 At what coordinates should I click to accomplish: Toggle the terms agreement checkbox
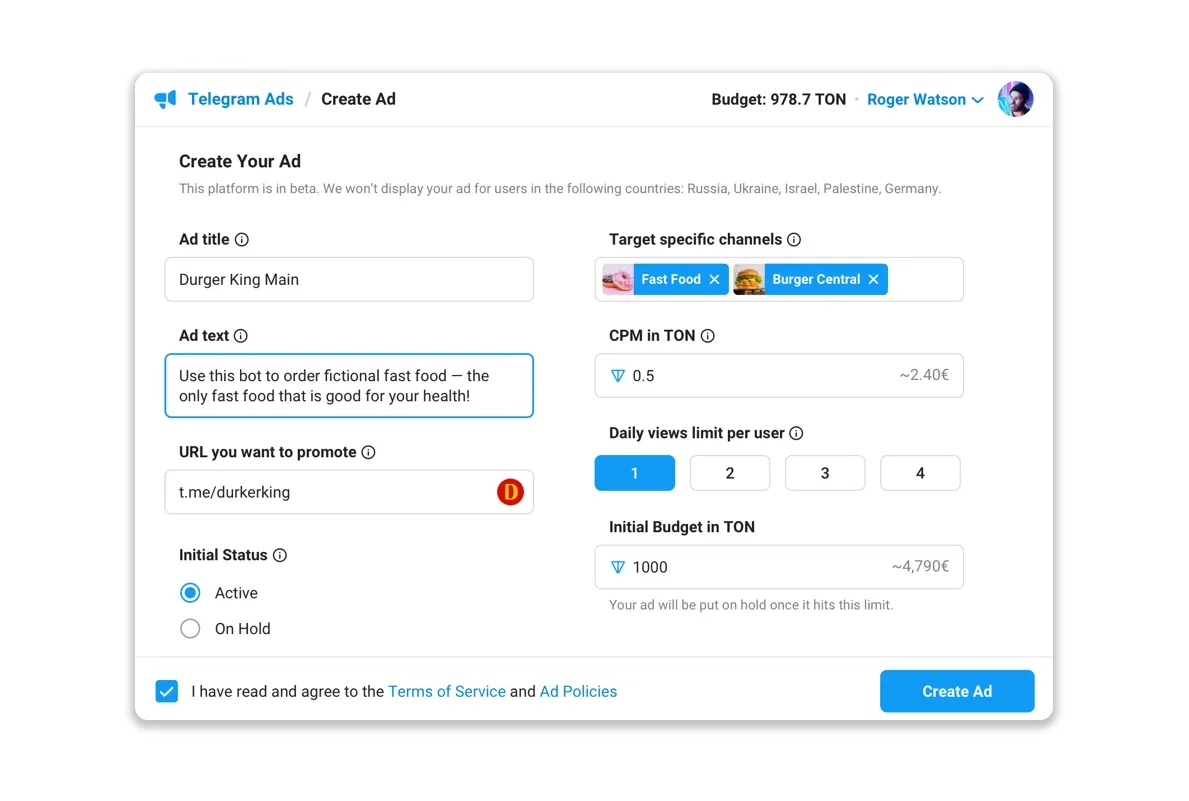click(x=167, y=691)
